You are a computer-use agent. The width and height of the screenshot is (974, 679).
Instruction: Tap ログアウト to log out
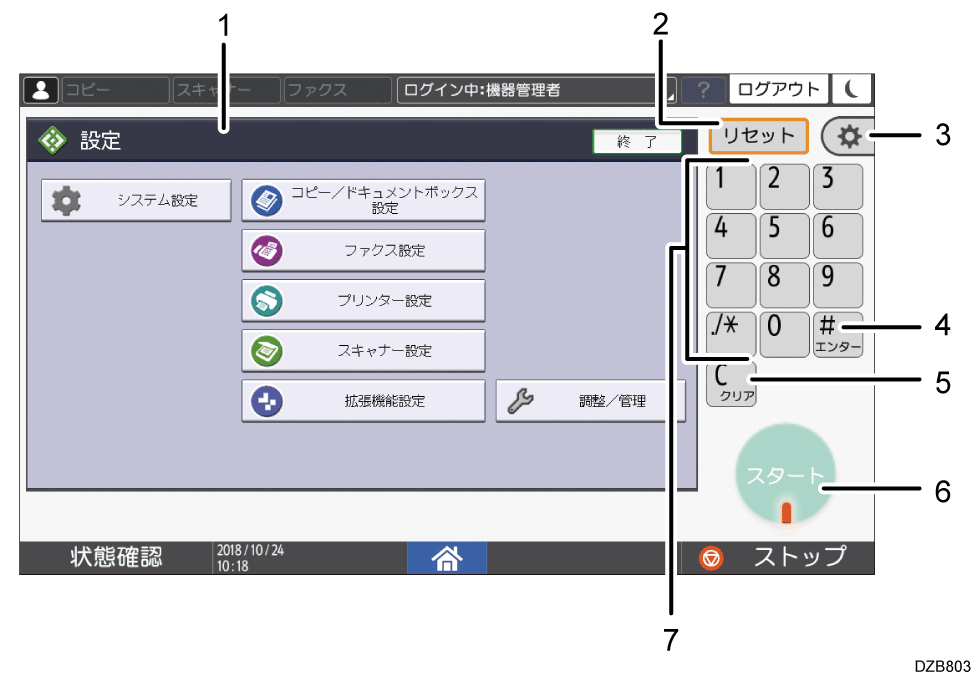(779, 89)
